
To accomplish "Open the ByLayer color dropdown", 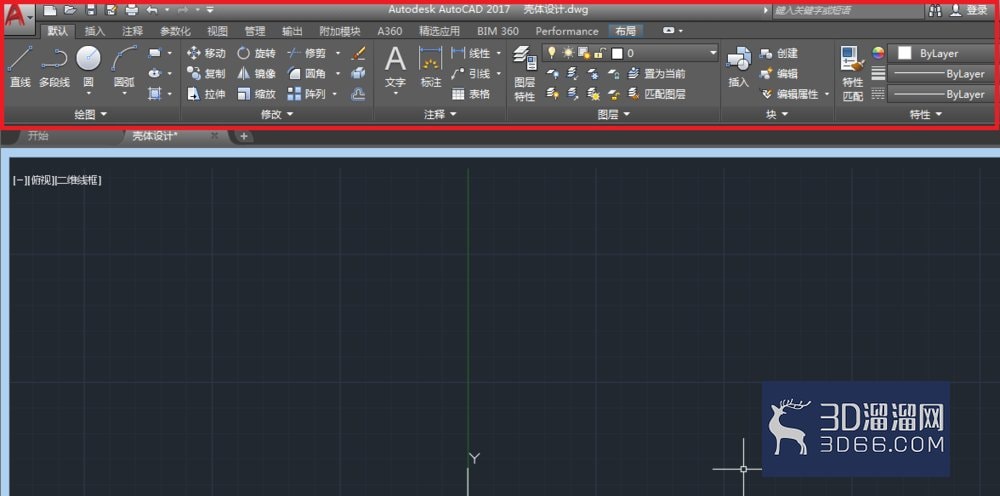I will [x=941, y=54].
